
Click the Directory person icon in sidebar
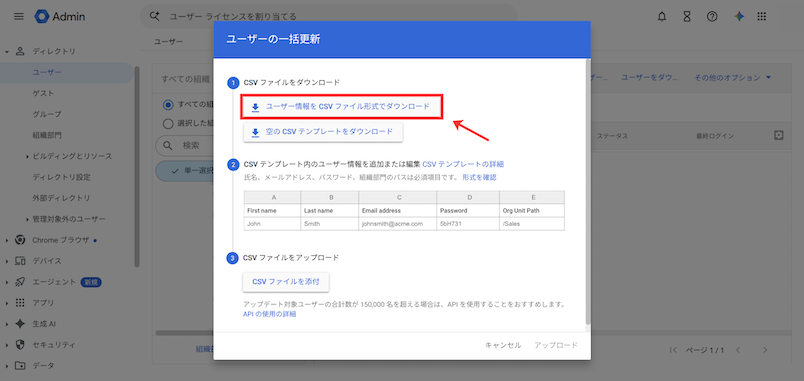21,51
